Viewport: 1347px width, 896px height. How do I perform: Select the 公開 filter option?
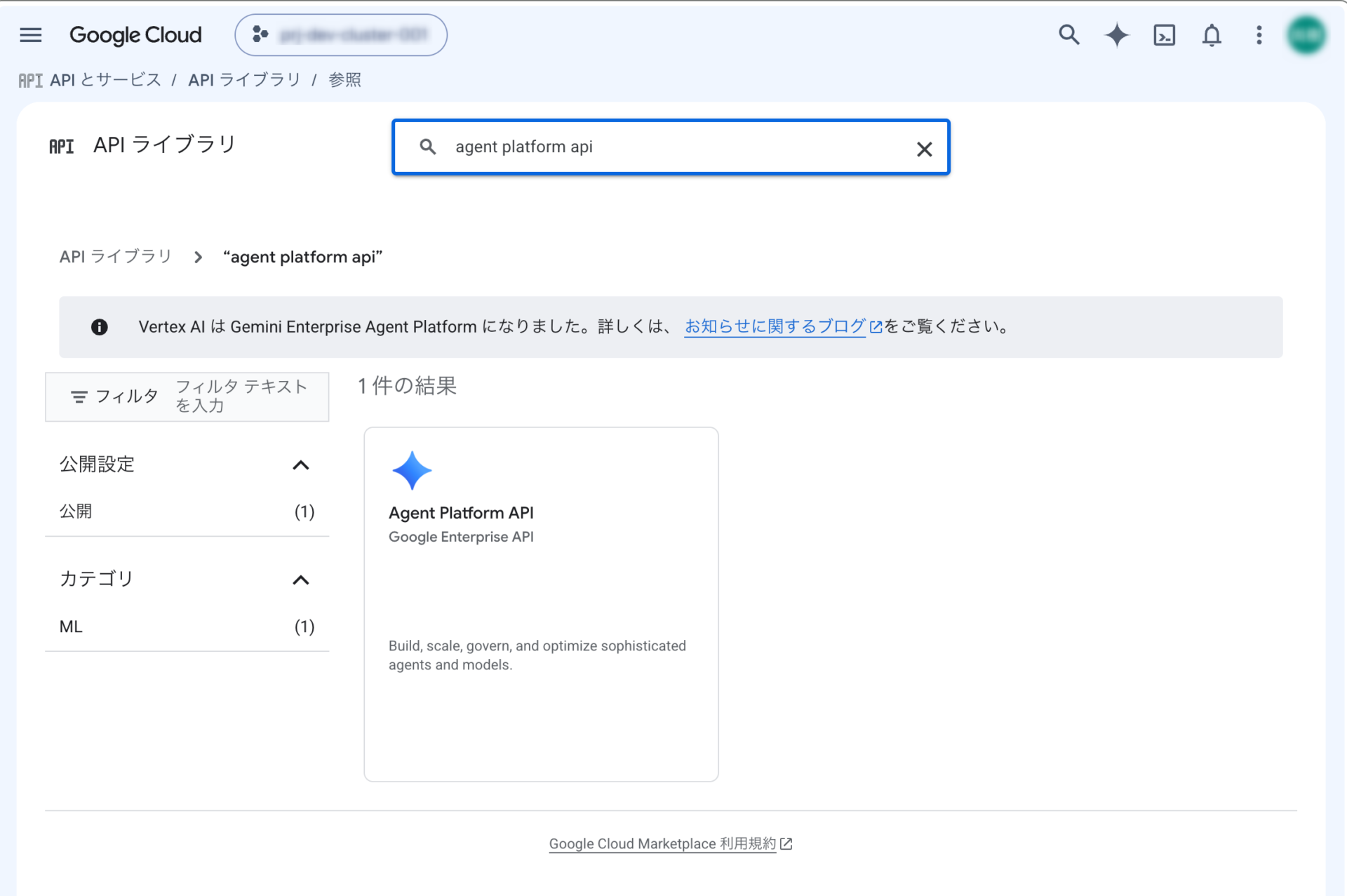pyautogui.click(x=187, y=511)
